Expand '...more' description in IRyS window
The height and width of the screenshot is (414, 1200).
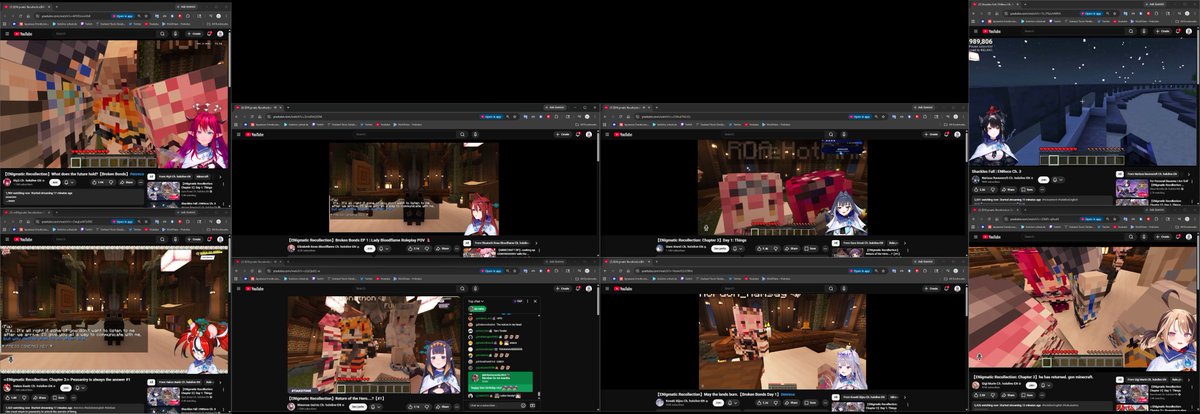(12, 201)
